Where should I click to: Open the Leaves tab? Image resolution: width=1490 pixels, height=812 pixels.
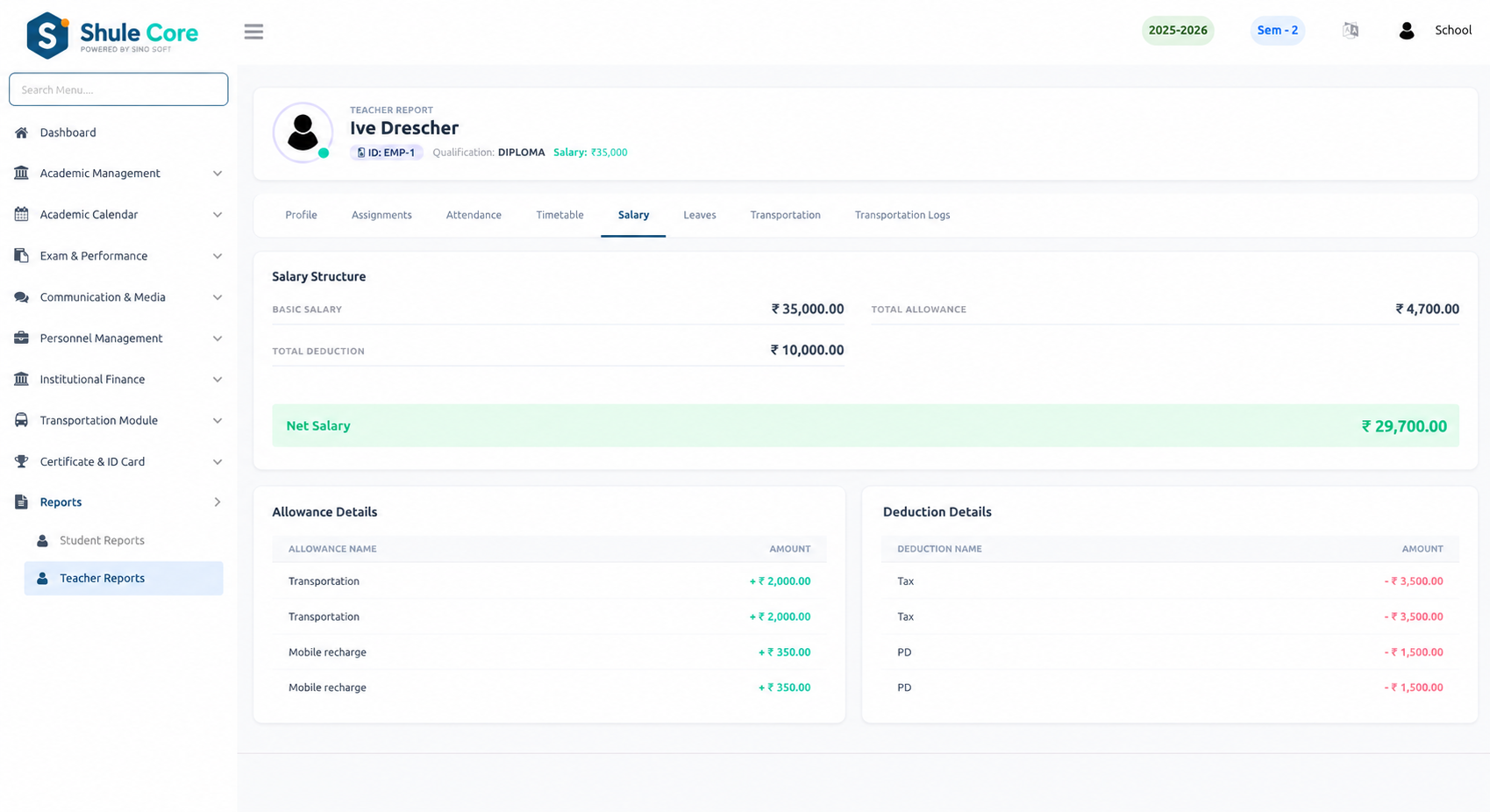coord(700,215)
